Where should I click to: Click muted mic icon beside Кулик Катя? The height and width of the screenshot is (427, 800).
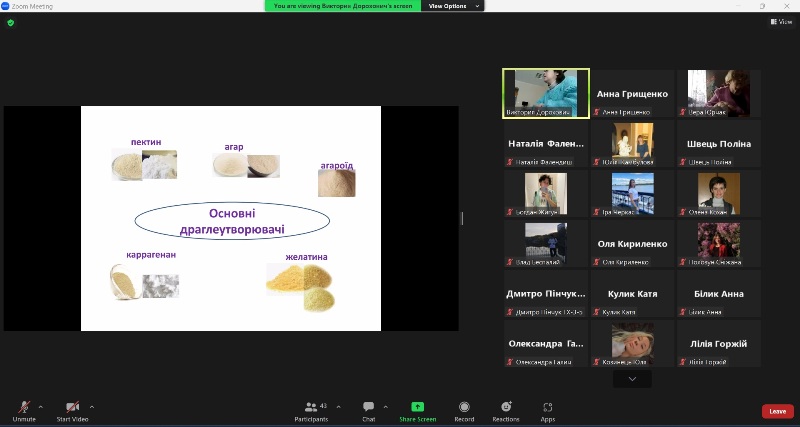596,312
